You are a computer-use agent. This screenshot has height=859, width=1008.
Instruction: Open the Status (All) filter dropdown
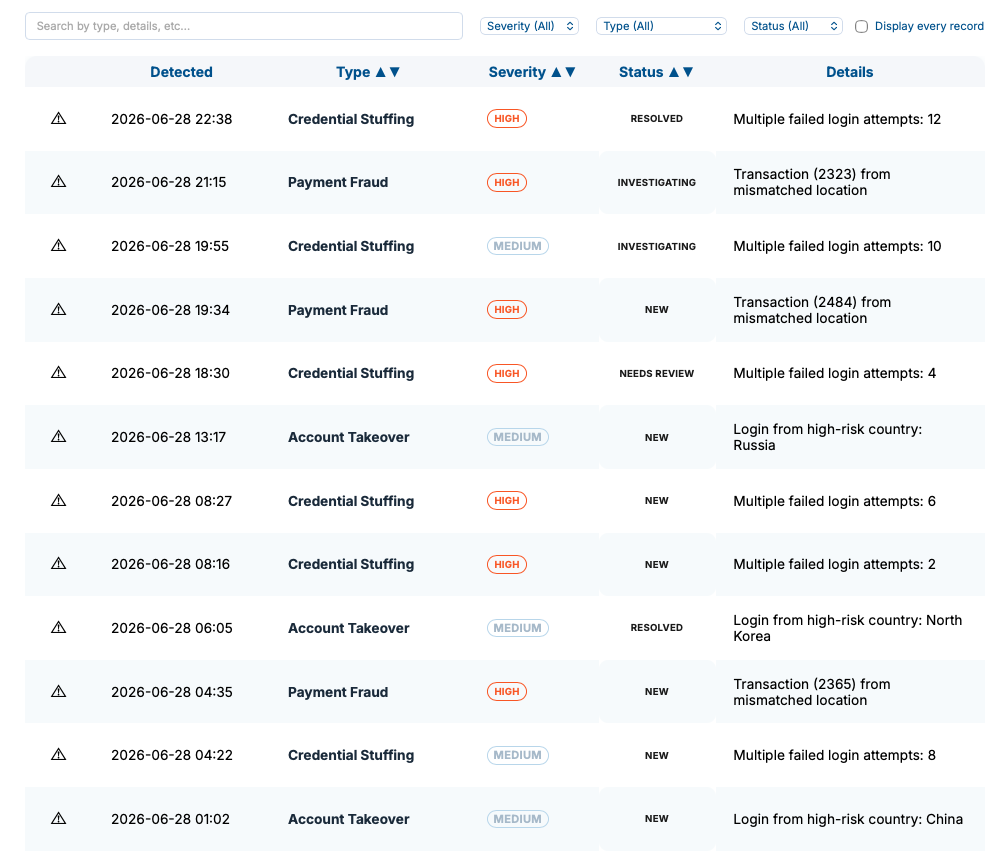coord(793,26)
